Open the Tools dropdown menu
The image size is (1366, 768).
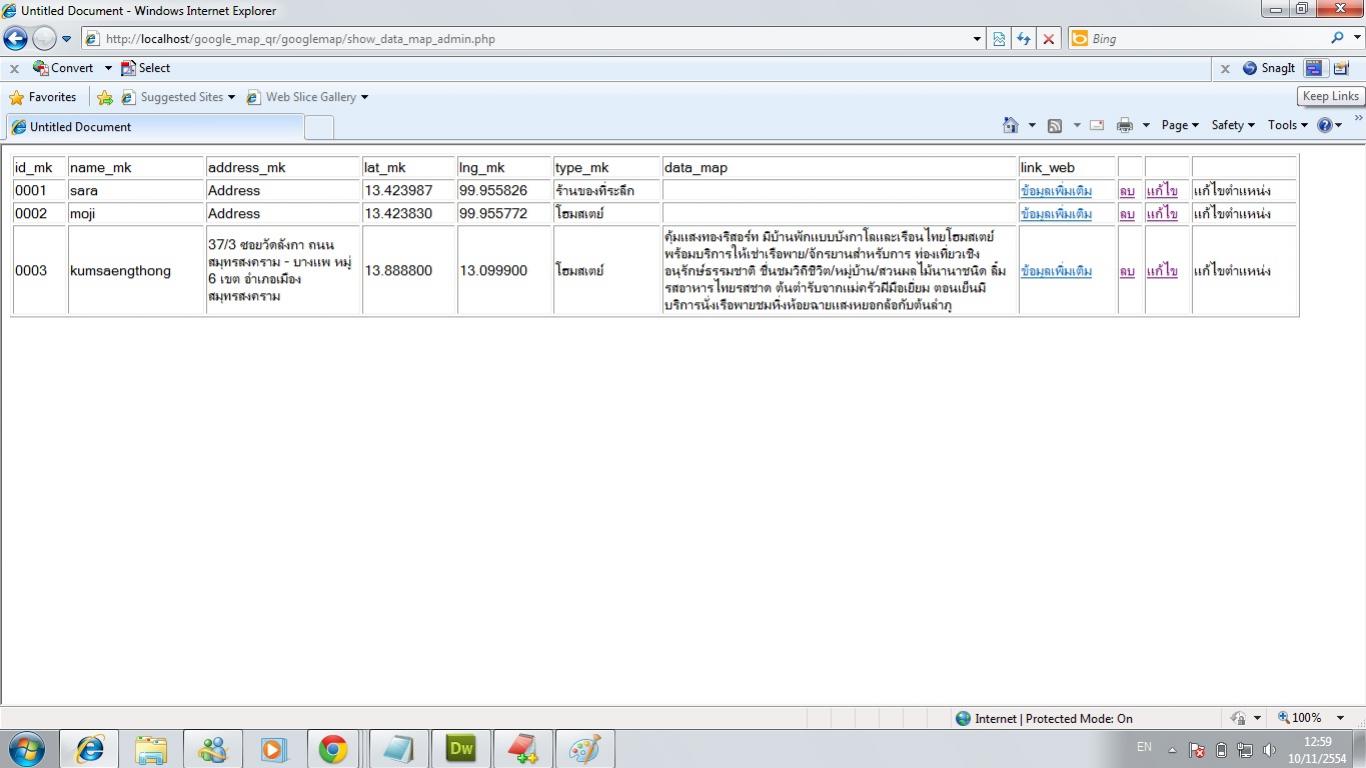(1287, 125)
